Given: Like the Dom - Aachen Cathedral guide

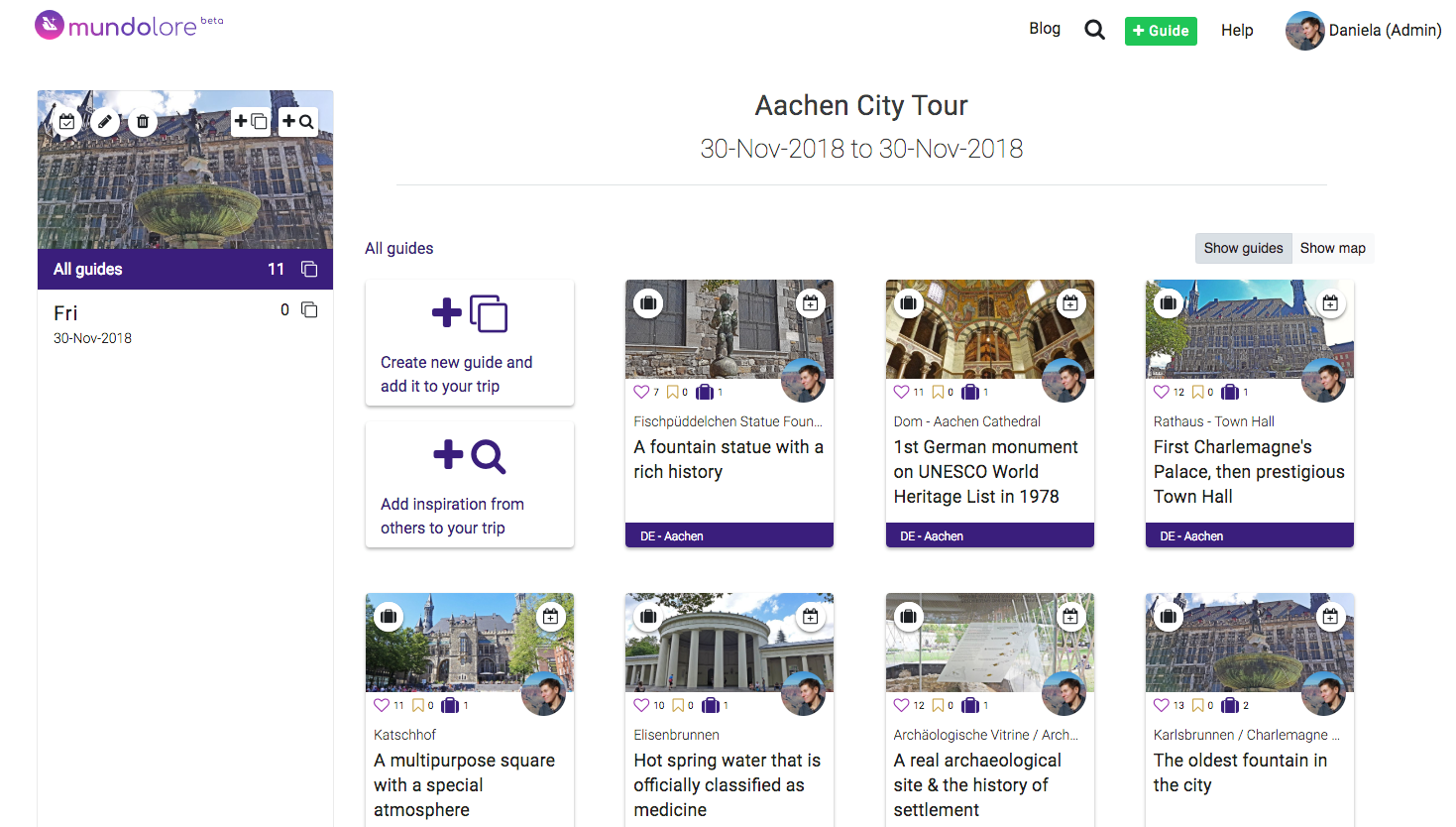Looking at the screenshot, I should point(901,392).
